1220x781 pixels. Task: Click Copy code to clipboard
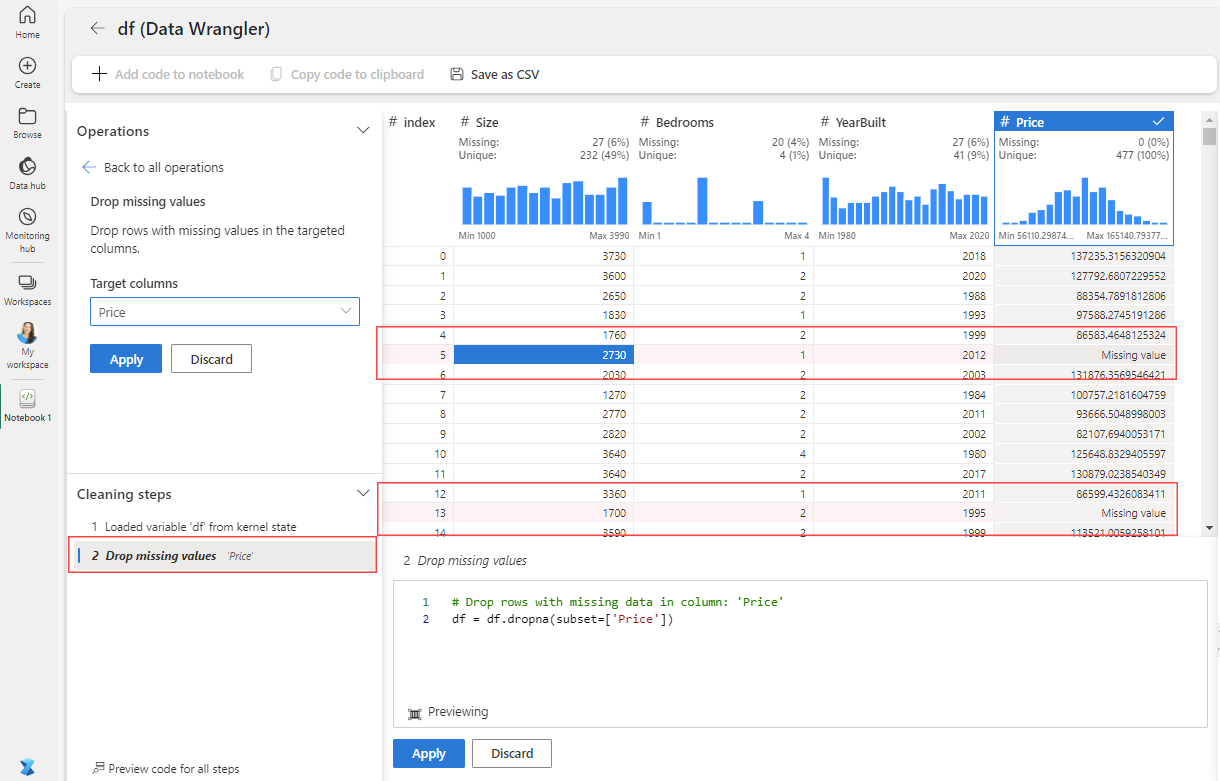347,74
